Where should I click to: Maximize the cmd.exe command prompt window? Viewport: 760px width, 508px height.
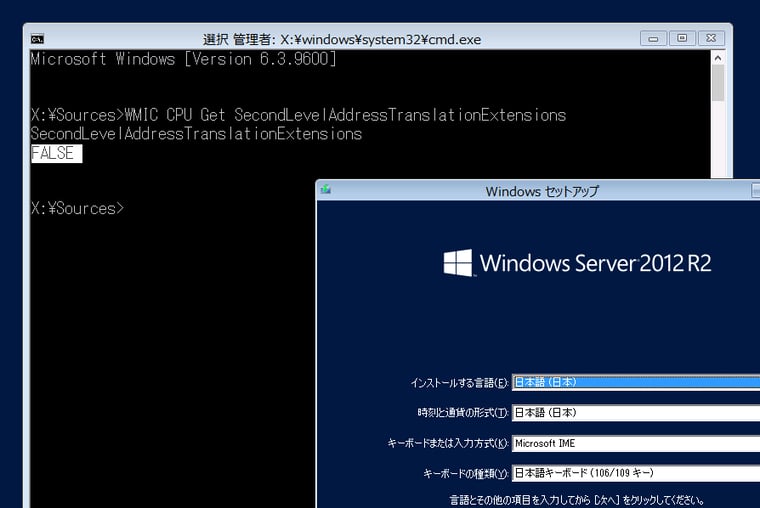(682, 38)
